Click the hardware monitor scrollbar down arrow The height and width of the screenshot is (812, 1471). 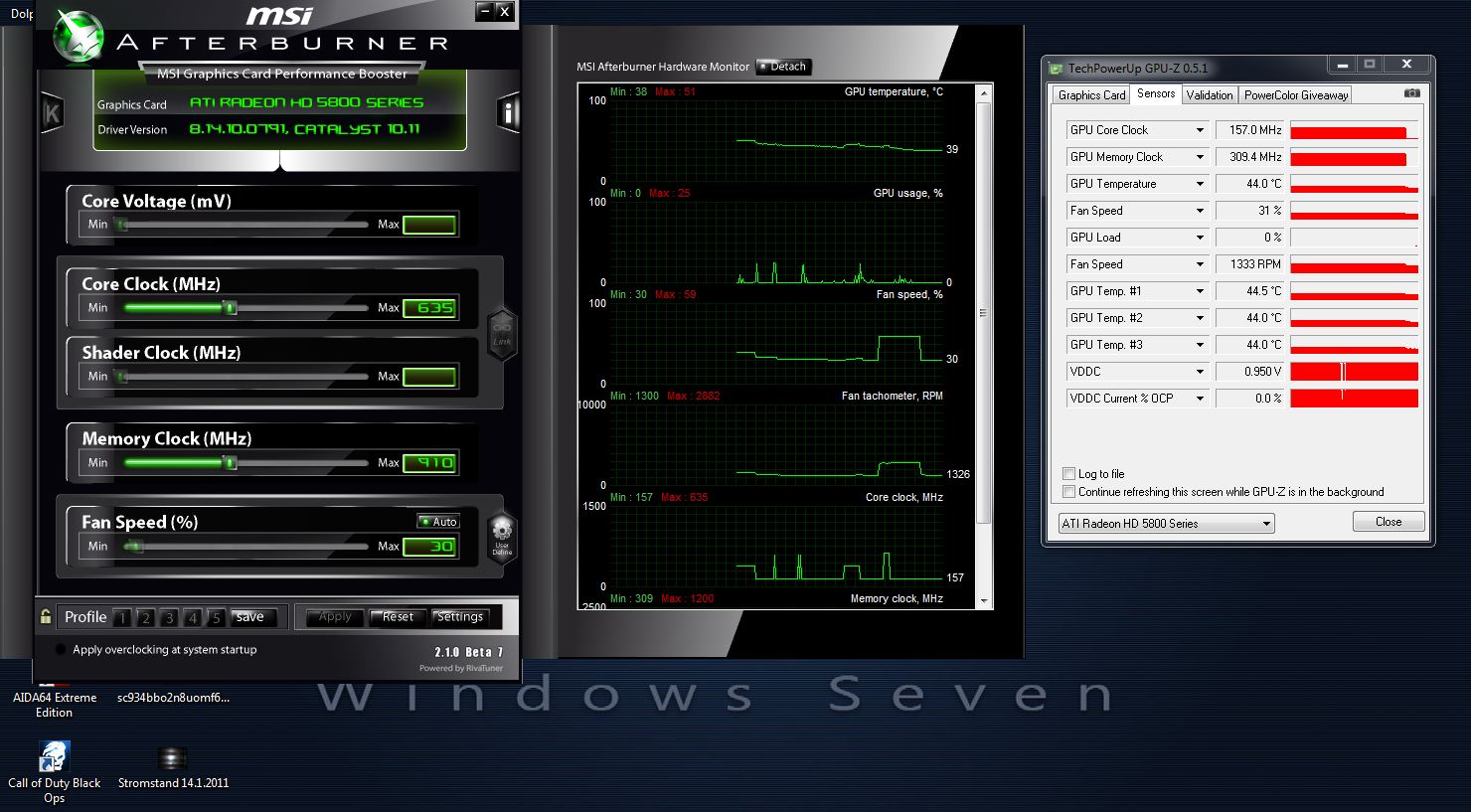click(x=985, y=601)
